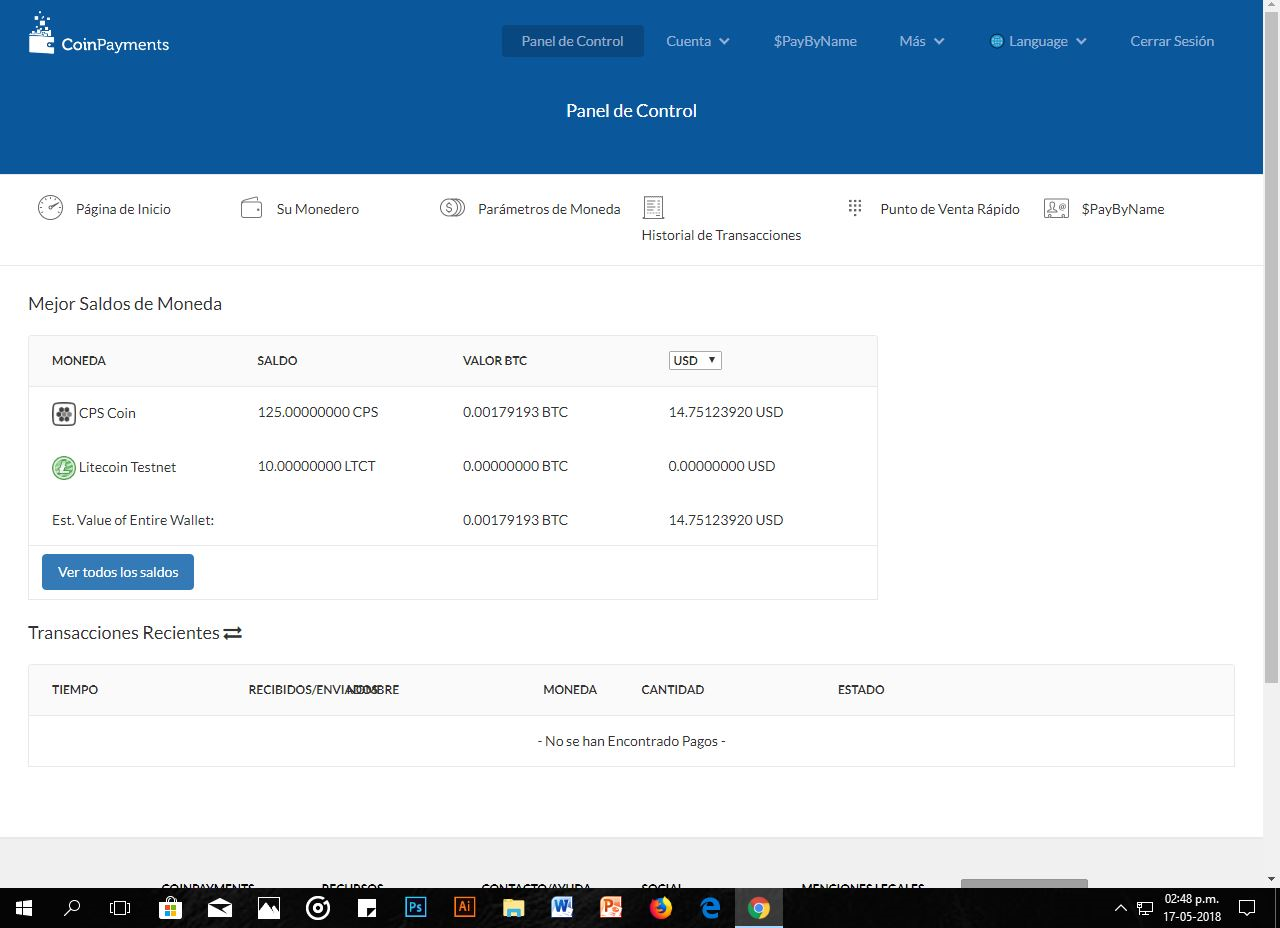This screenshot has height=928, width=1280.
Task: Click the Historial de Transacciones document icon
Action: pos(653,207)
